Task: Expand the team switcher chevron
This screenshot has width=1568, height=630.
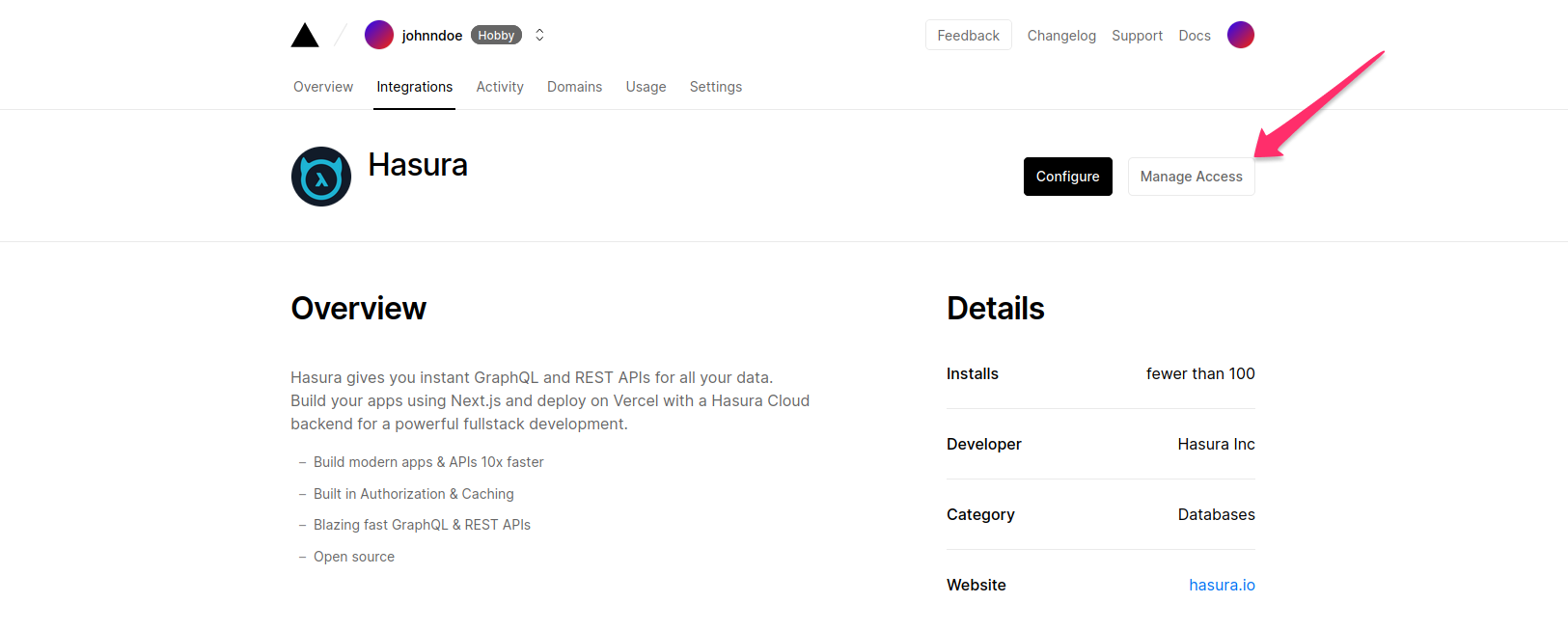Action: click(539, 35)
